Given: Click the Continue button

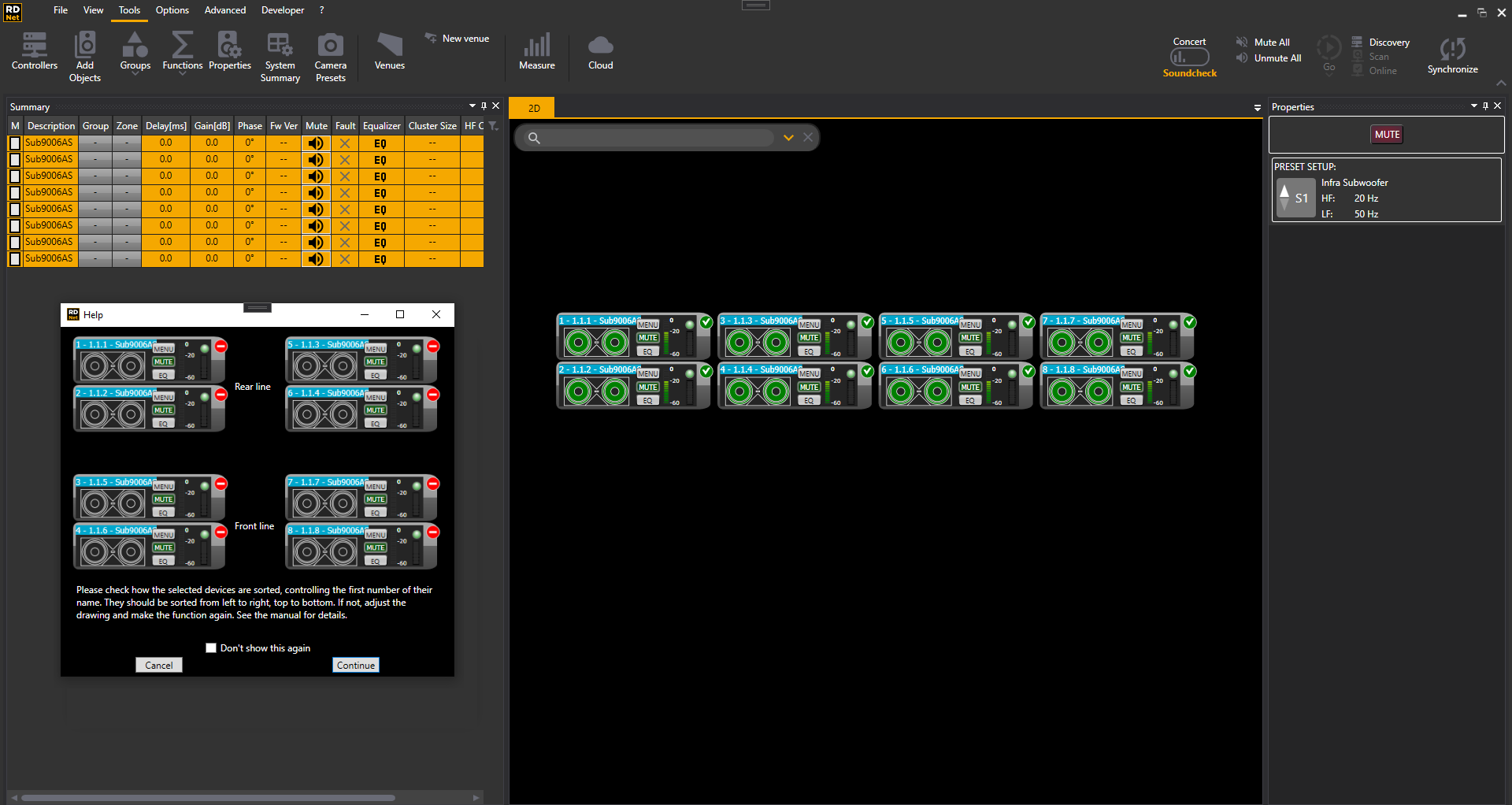Looking at the screenshot, I should [x=356, y=665].
